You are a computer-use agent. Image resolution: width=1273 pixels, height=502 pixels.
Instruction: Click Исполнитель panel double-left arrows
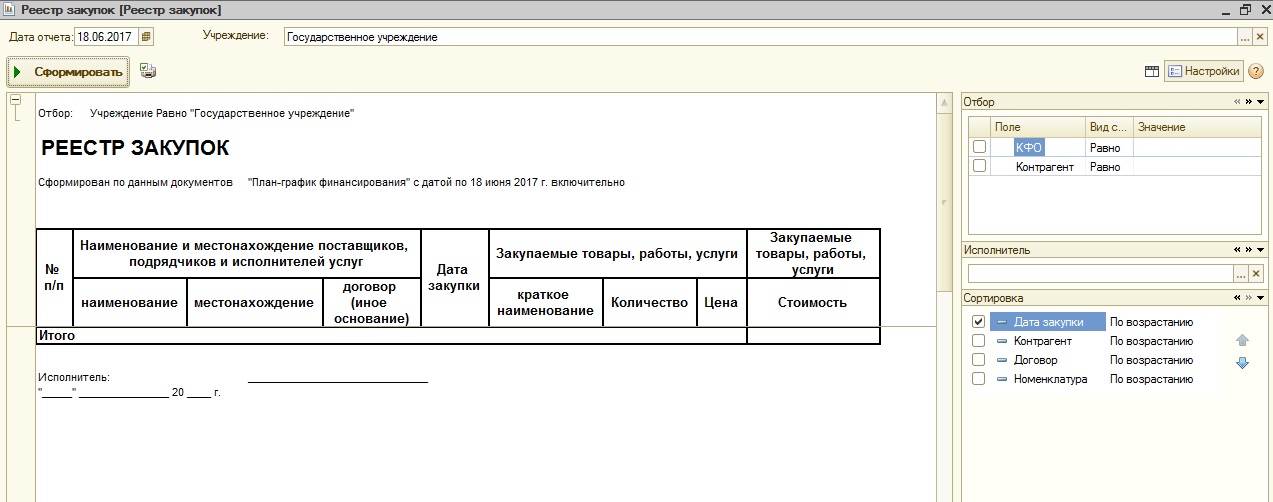(x=1237, y=250)
